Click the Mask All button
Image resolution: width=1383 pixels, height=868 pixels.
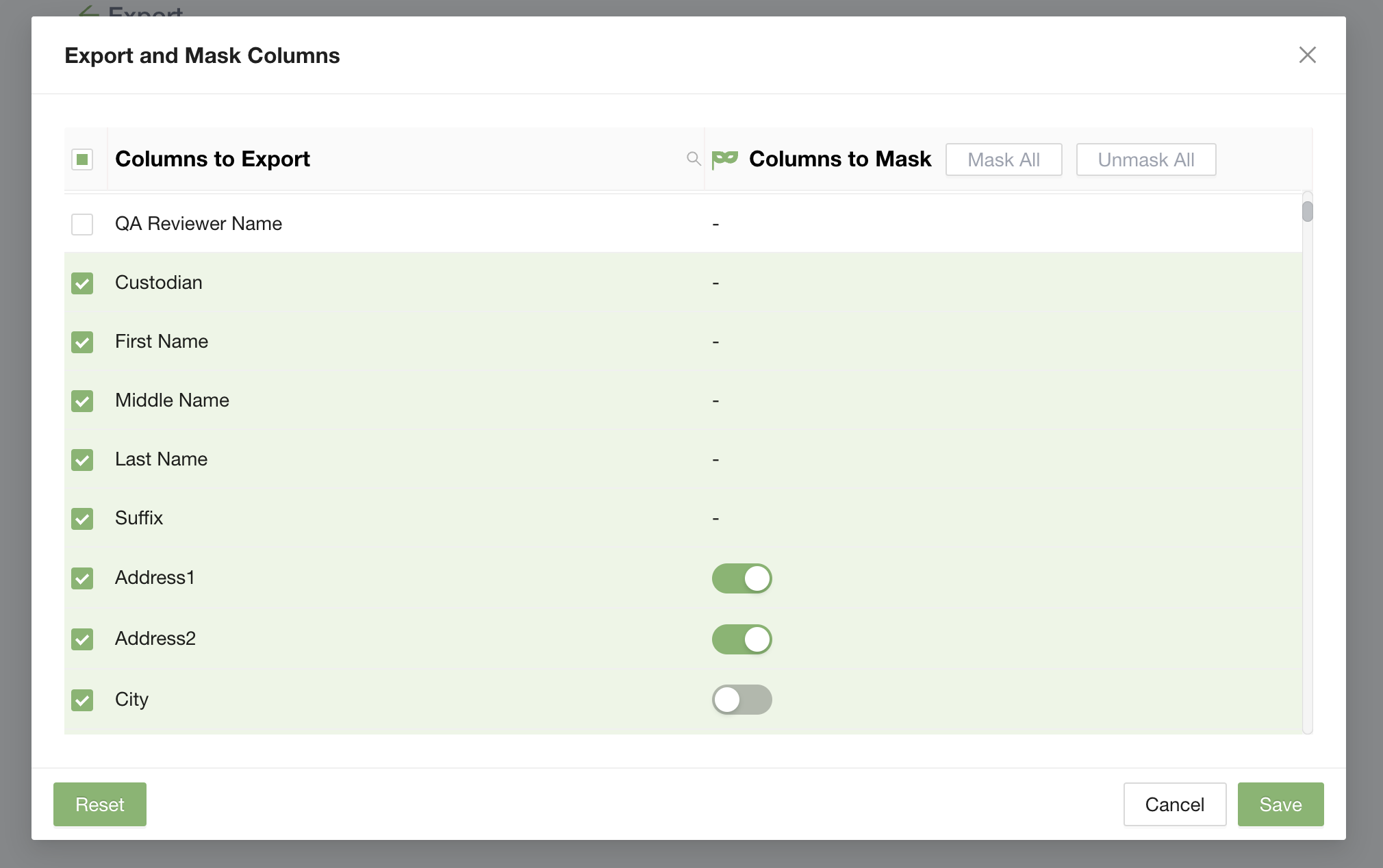coord(1003,159)
